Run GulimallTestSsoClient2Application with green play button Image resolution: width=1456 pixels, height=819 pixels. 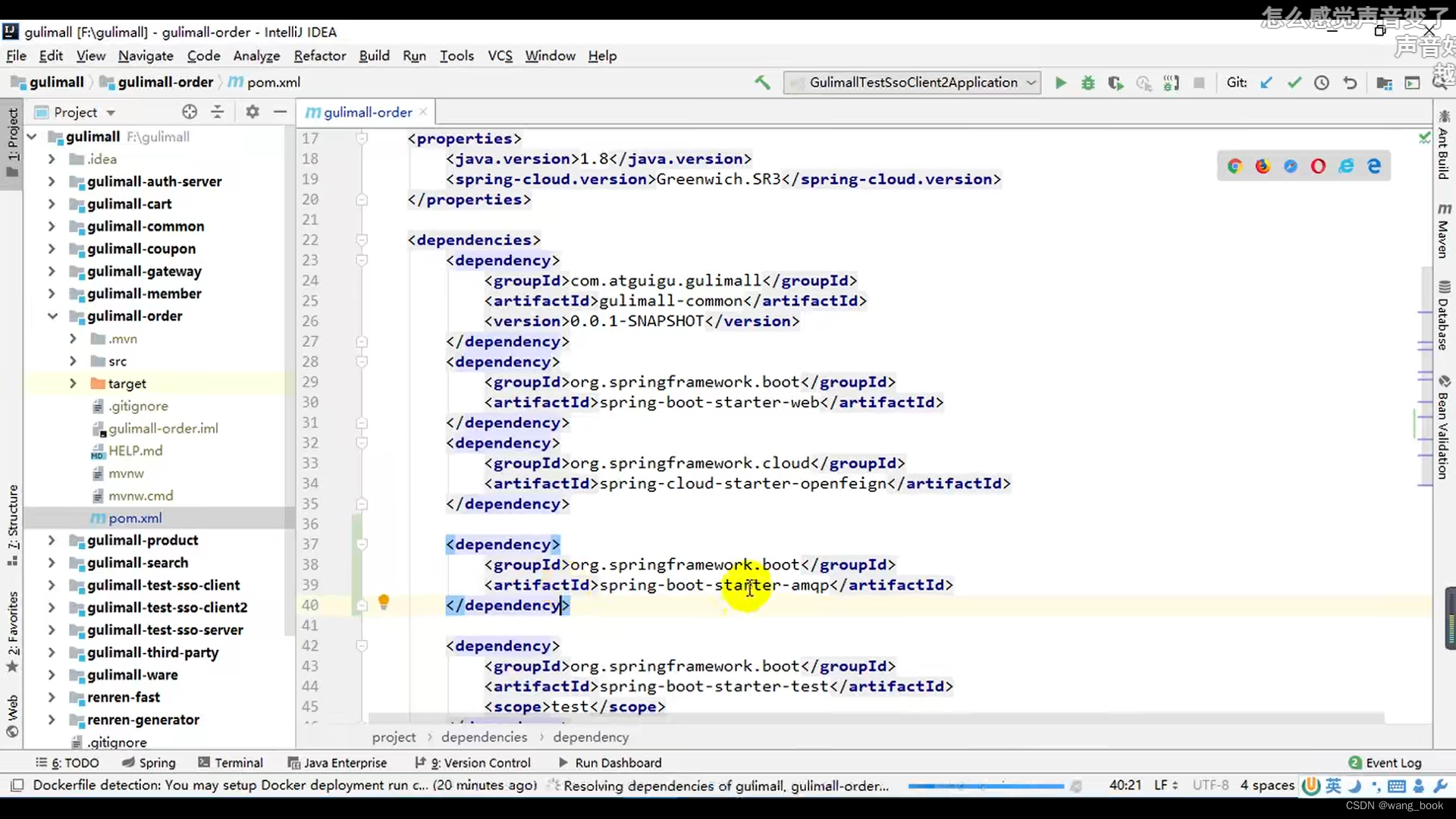point(1060,83)
